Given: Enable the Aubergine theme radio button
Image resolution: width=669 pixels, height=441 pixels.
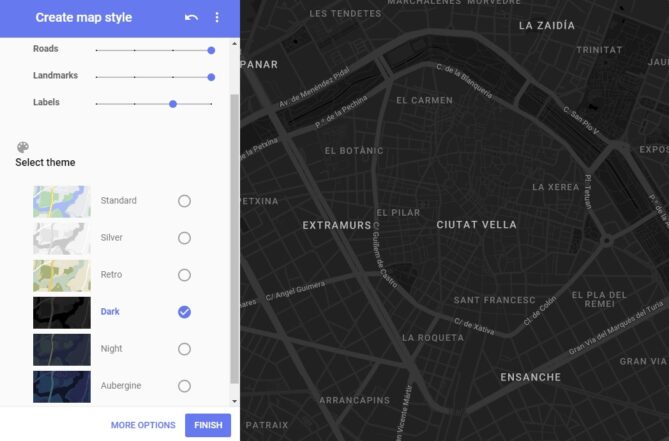Looking at the screenshot, I should [184, 386].
